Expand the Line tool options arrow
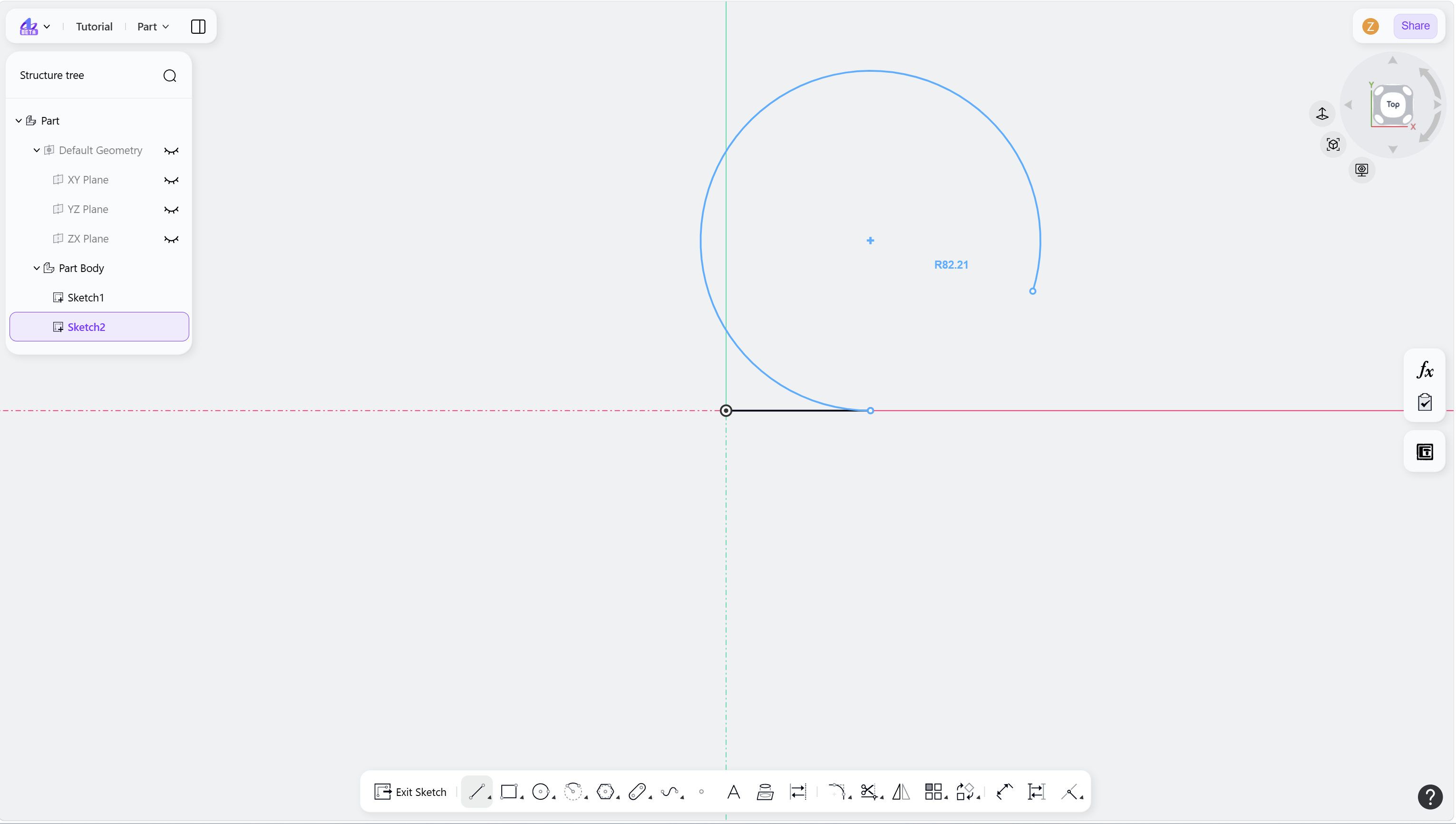1456x824 pixels. (x=489, y=797)
